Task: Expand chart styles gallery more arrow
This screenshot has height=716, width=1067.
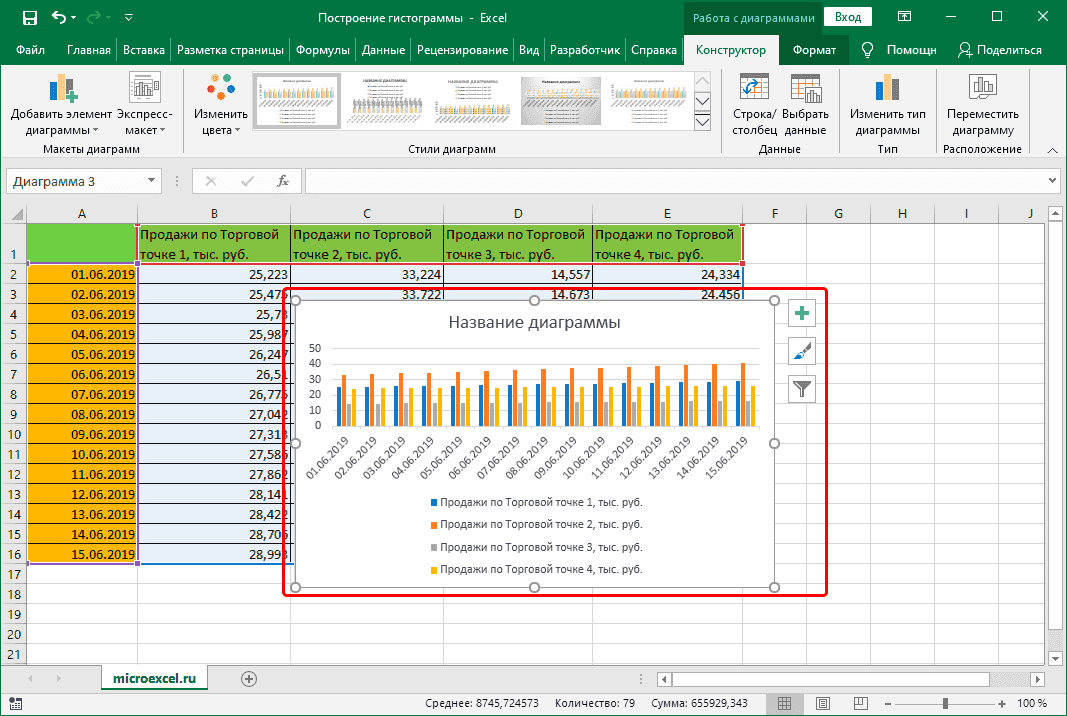Action: pyautogui.click(x=702, y=122)
